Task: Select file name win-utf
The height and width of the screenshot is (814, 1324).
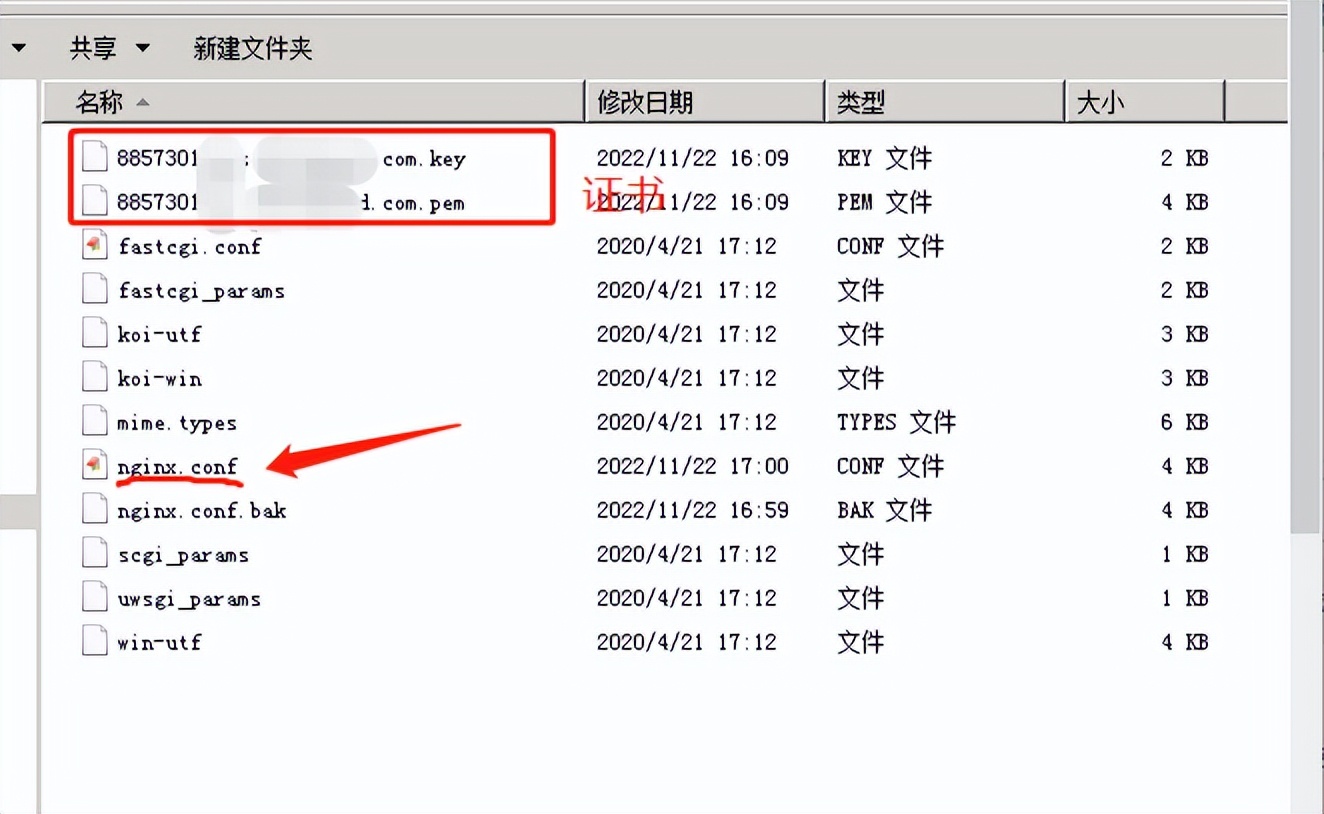Action: (159, 642)
